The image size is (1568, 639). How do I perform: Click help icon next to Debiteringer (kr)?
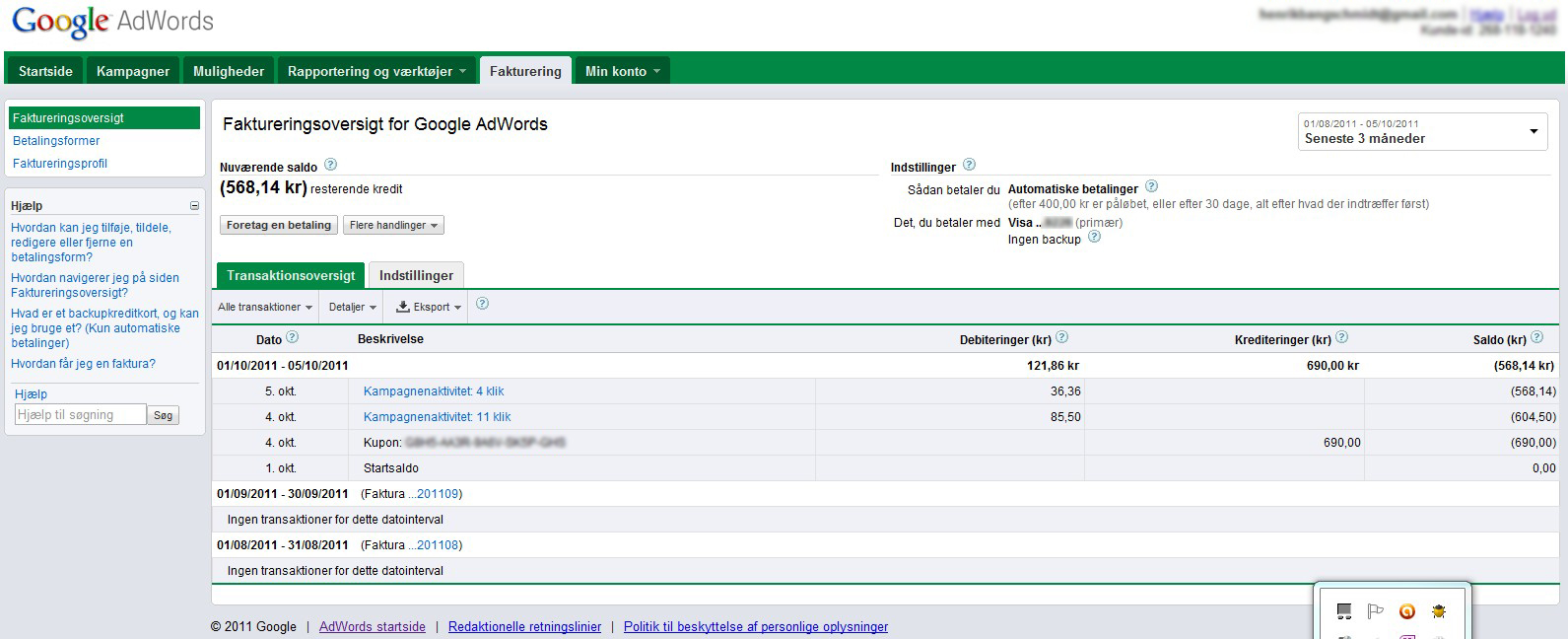click(x=1061, y=337)
